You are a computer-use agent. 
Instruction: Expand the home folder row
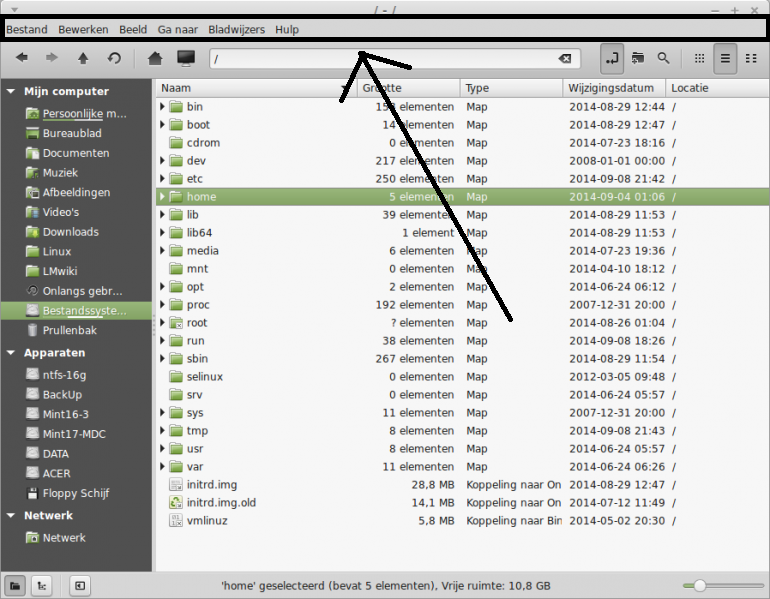162,197
